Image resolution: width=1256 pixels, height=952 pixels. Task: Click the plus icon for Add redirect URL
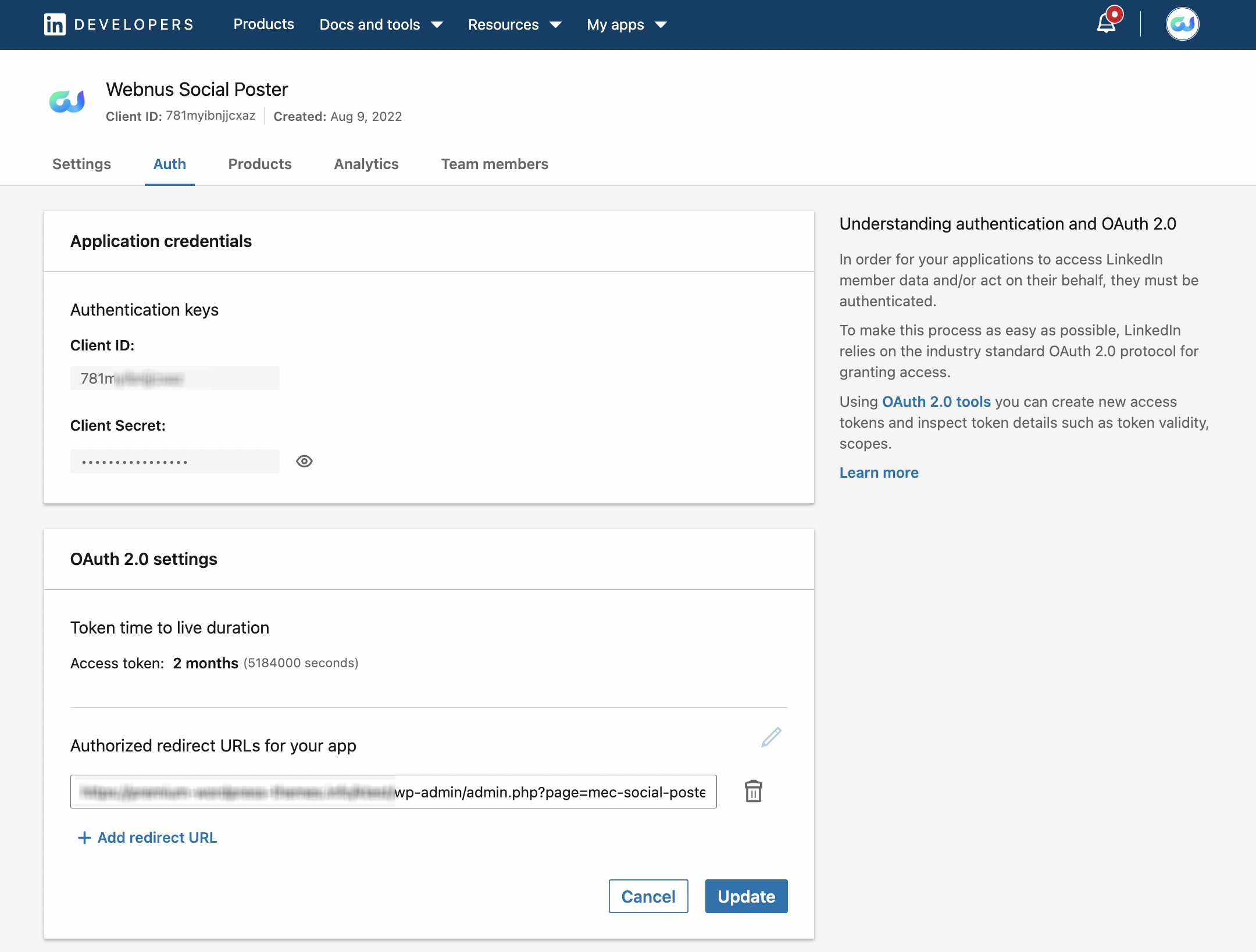click(x=84, y=838)
